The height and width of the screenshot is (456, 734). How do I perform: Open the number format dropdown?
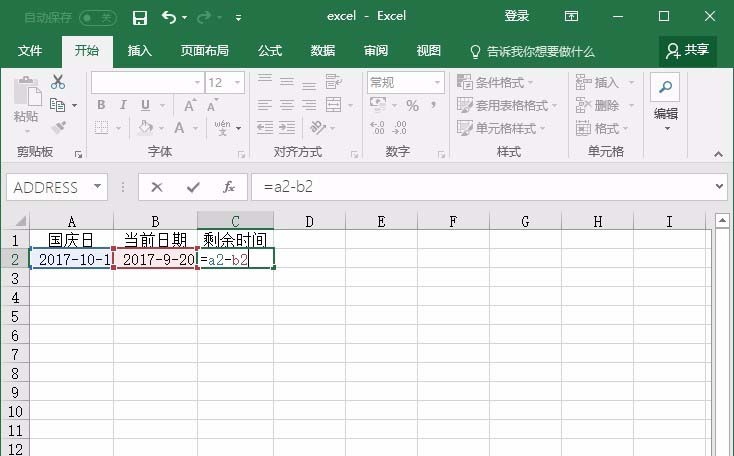(437, 83)
